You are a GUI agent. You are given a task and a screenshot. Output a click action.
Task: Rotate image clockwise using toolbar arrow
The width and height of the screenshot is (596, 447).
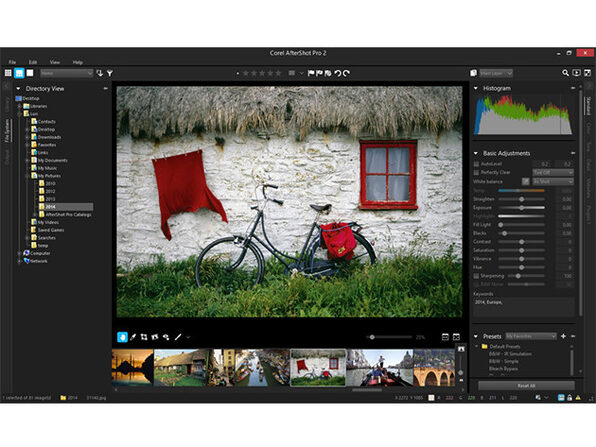[x=346, y=73]
